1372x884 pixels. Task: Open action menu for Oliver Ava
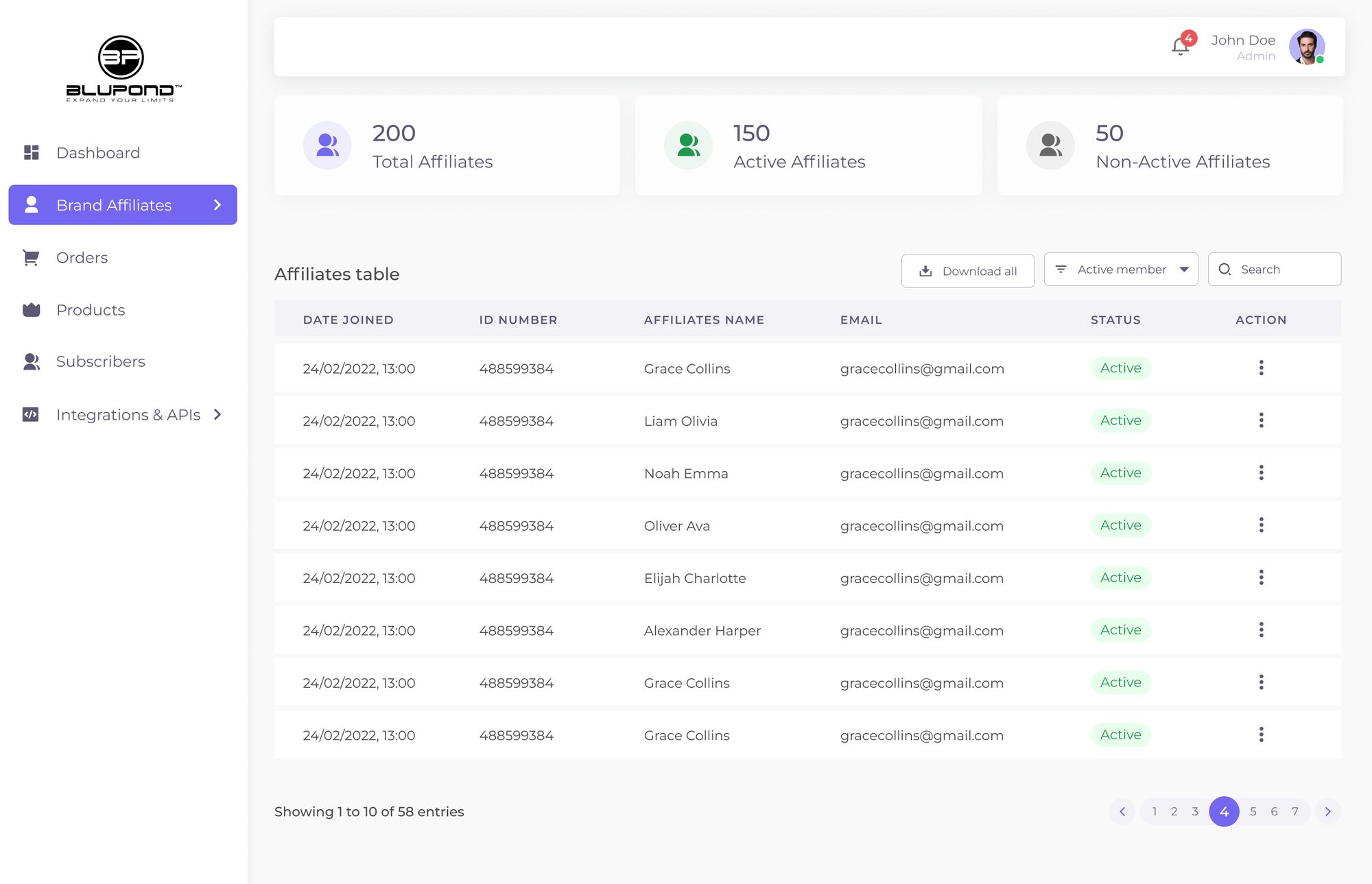coord(1261,525)
